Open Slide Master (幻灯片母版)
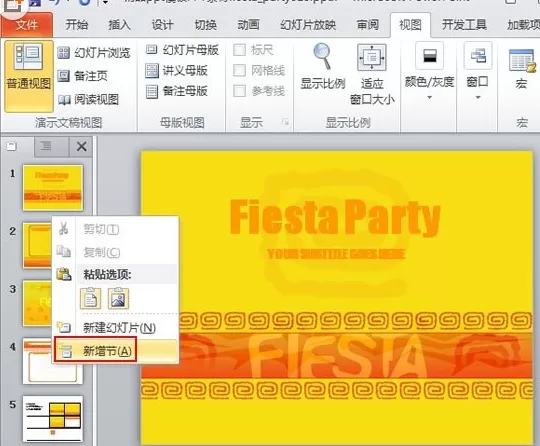Image resolution: width=540 pixels, height=446 pixels. pos(182,50)
